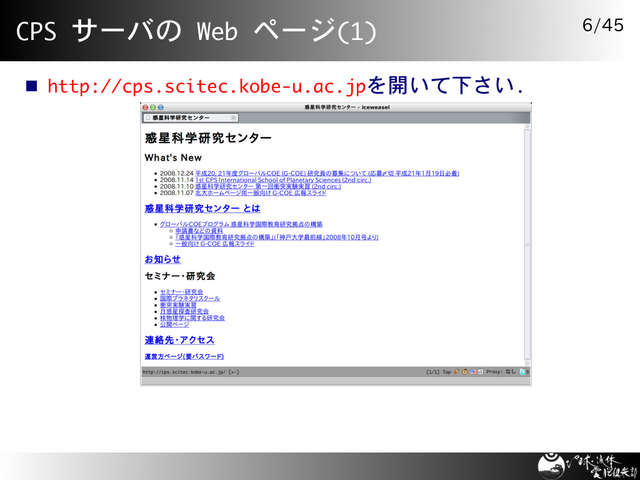Open the 連絡先・アクセス link
640x480 pixels.
pos(186,340)
